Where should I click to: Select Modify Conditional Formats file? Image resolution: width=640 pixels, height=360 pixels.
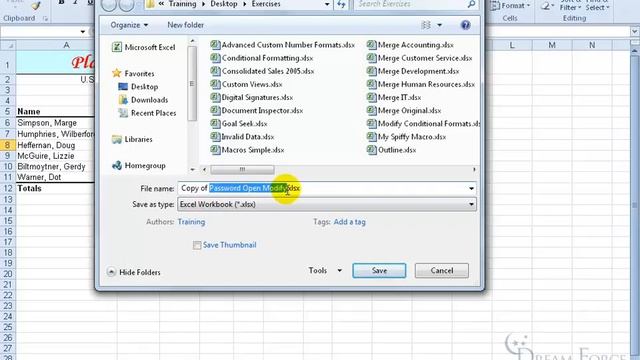point(423,123)
